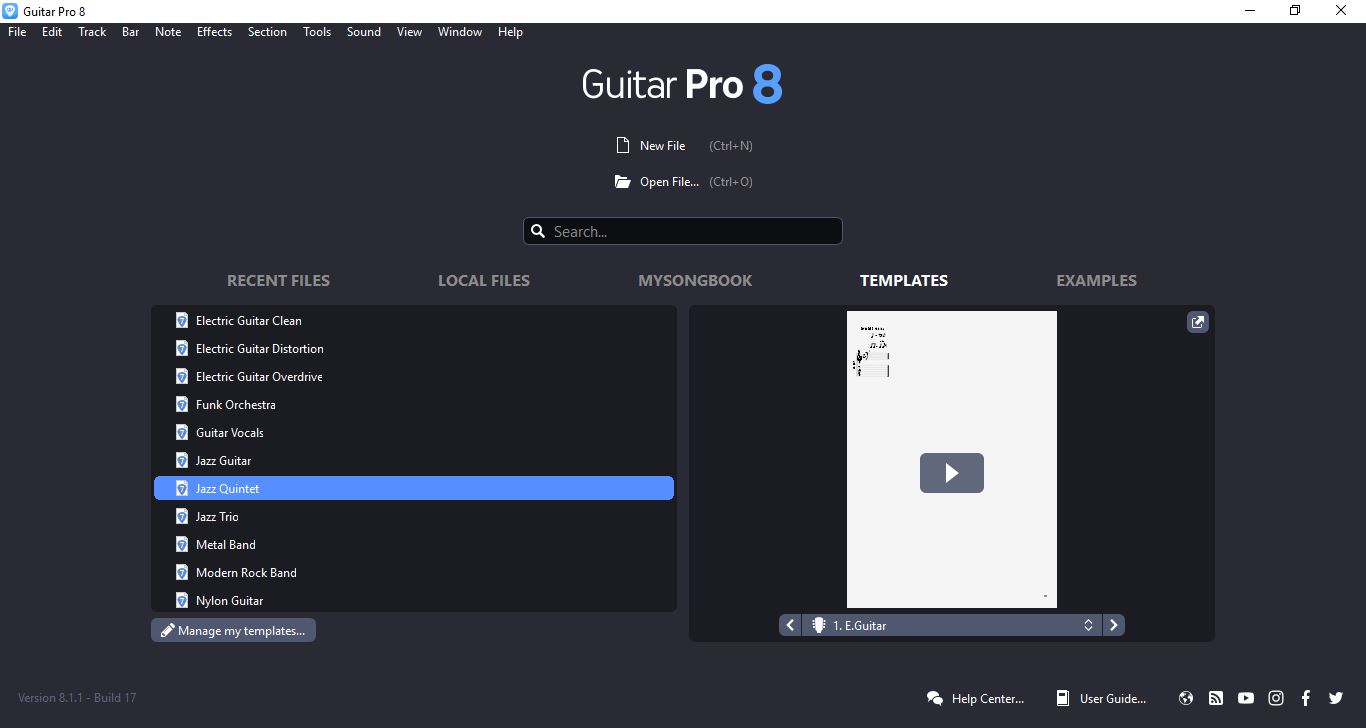This screenshot has width=1366, height=728.
Task: Click Version 8.1.1 - Build 17 text
Action: point(77,698)
